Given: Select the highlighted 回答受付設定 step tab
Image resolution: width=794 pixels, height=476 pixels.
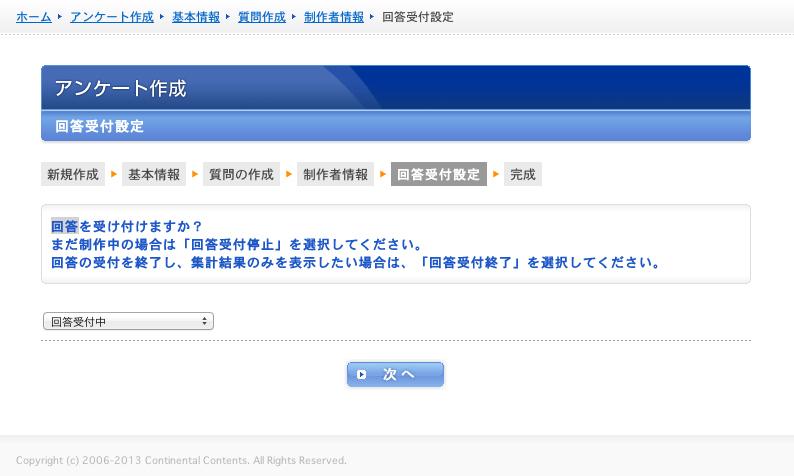Looking at the screenshot, I should pos(439,174).
